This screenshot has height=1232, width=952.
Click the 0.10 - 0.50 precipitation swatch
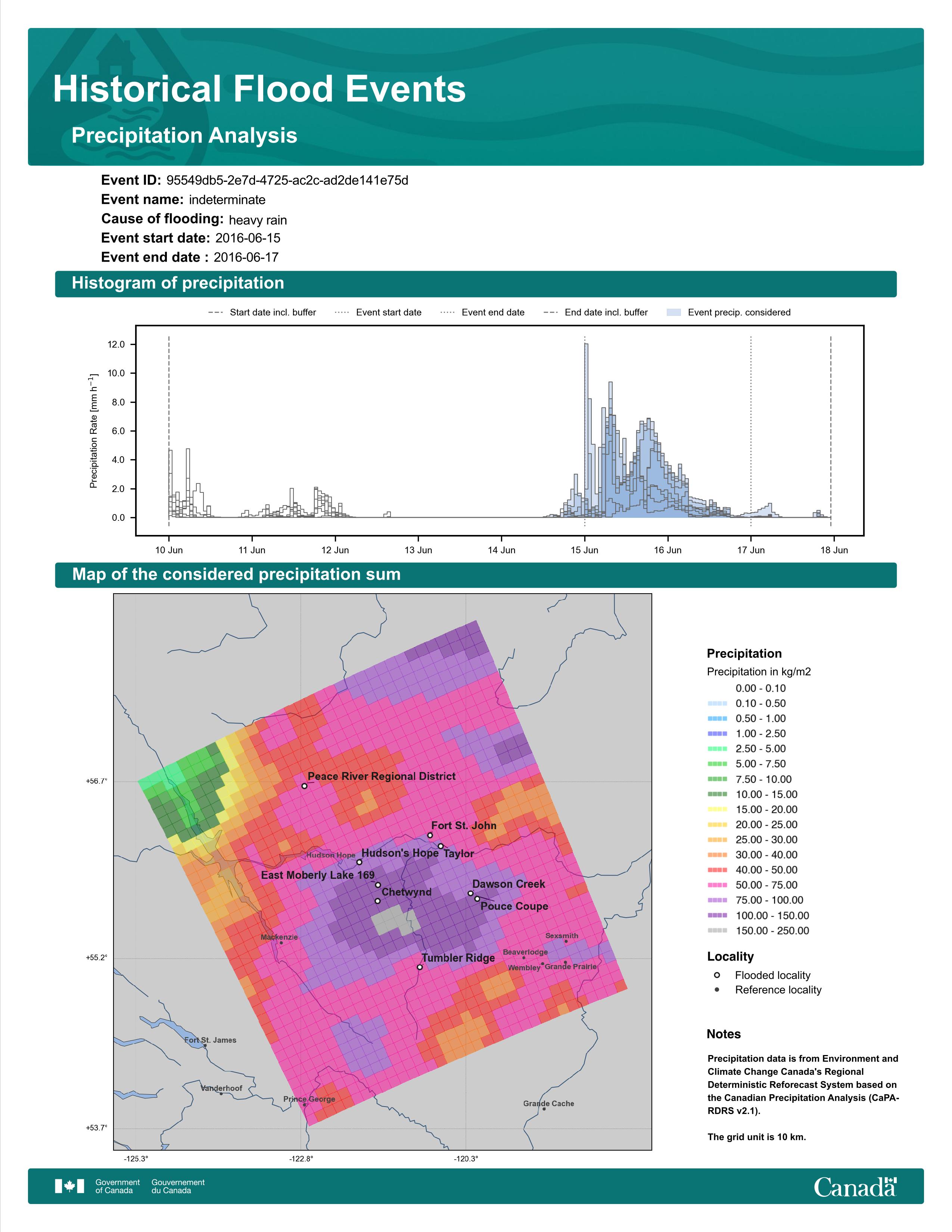click(x=717, y=703)
